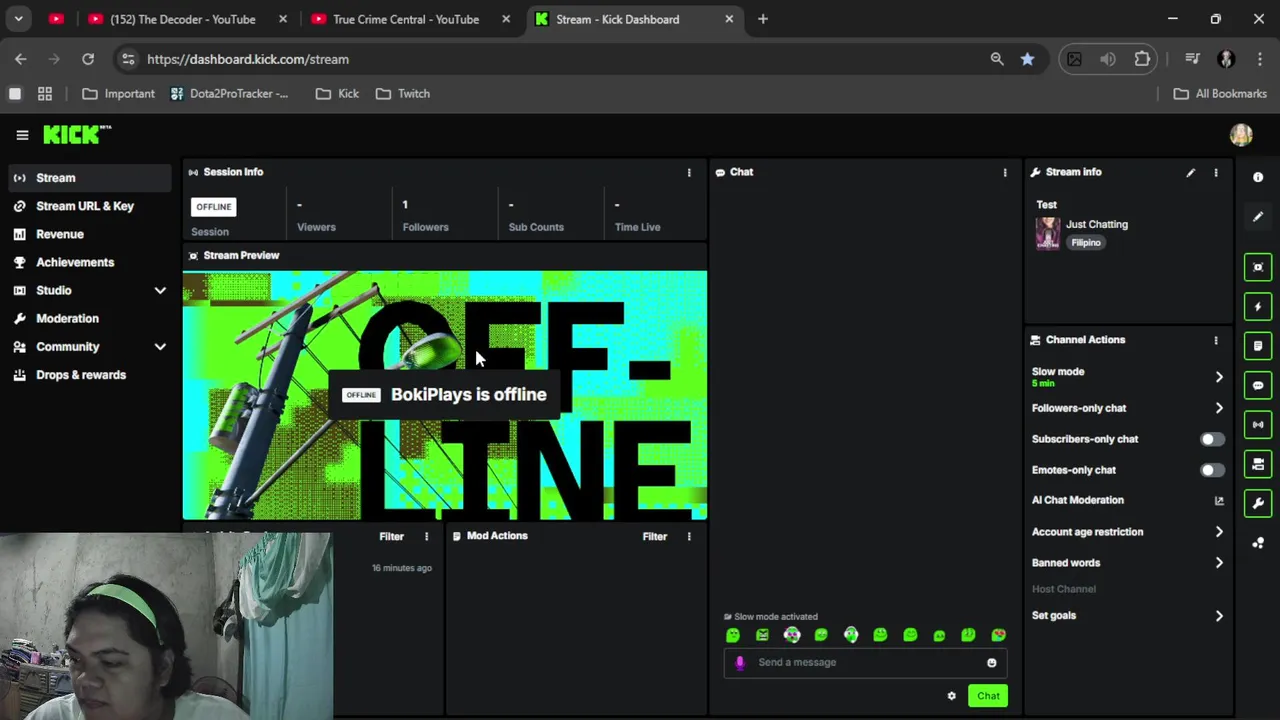The height and width of the screenshot is (720, 1280).
Task: Enable Emotes-only chat
Action: click(x=1212, y=470)
